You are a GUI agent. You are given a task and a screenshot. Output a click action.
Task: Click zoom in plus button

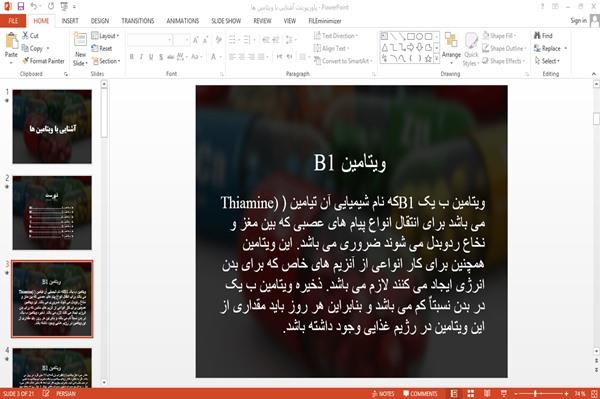point(566,394)
